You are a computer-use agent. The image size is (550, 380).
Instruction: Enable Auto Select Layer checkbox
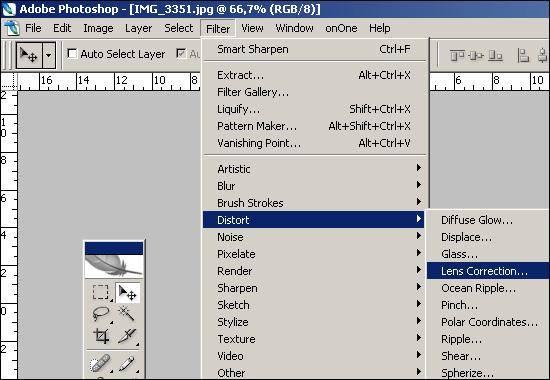coord(72,54)
